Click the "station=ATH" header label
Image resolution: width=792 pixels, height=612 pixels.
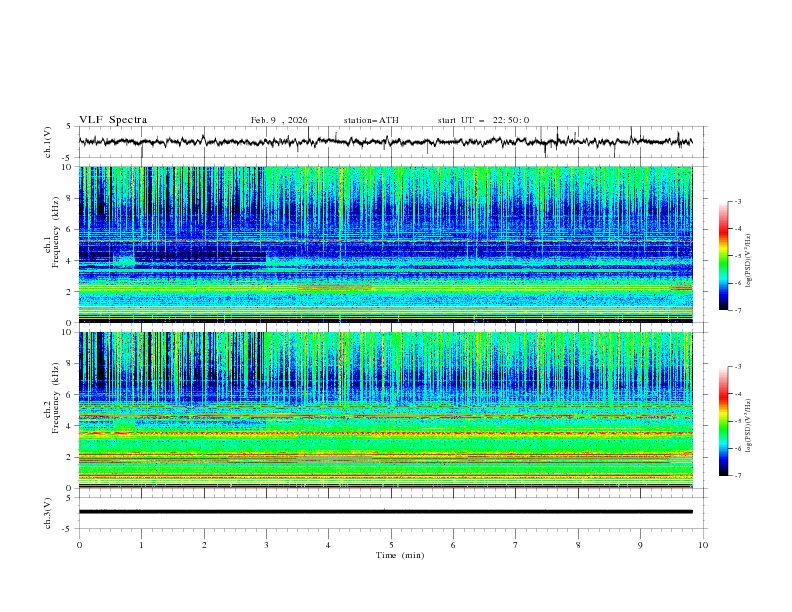click(371, 120)
